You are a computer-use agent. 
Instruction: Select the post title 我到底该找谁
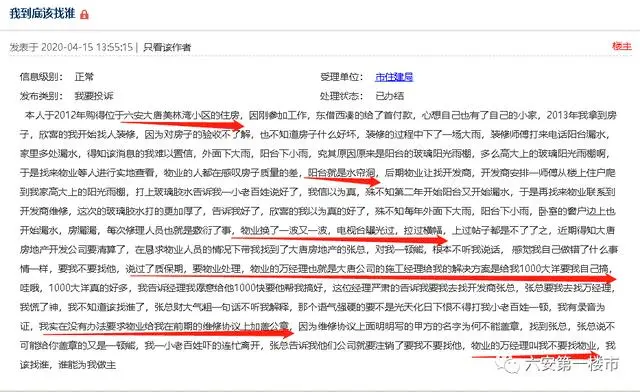[x=42, y=13]
